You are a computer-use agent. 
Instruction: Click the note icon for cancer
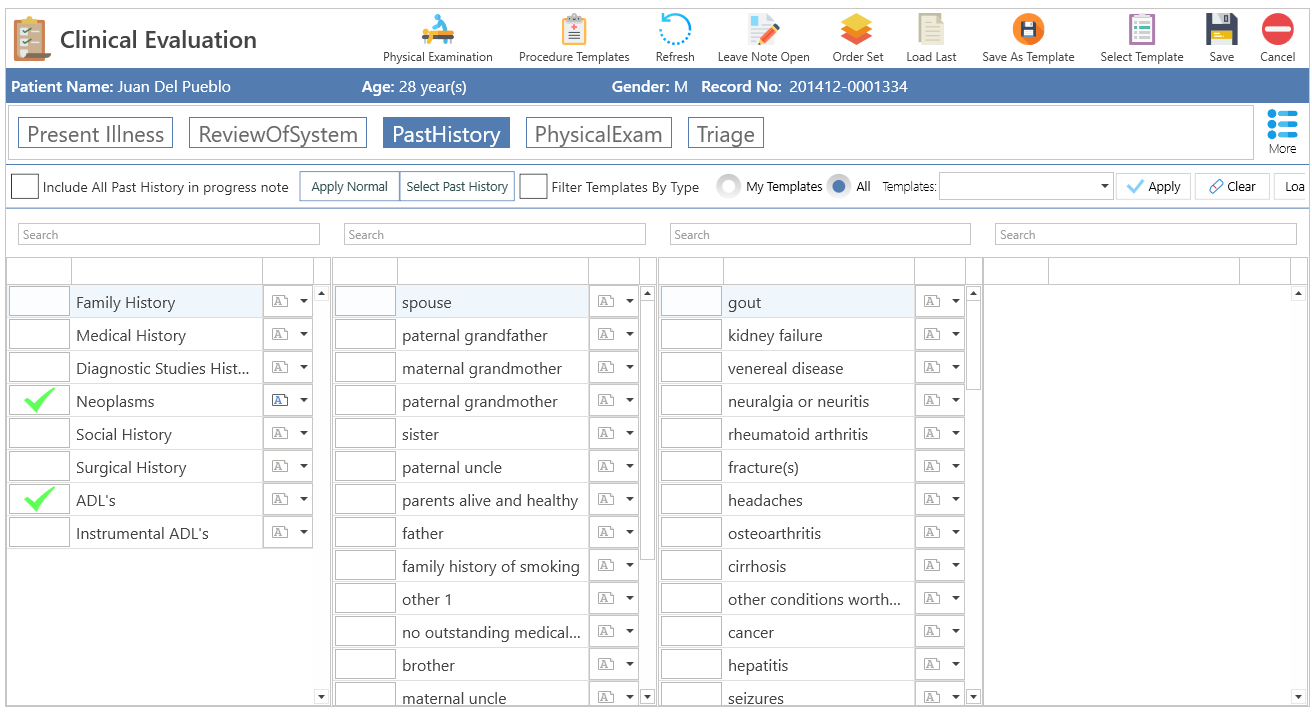click(932, 632)
